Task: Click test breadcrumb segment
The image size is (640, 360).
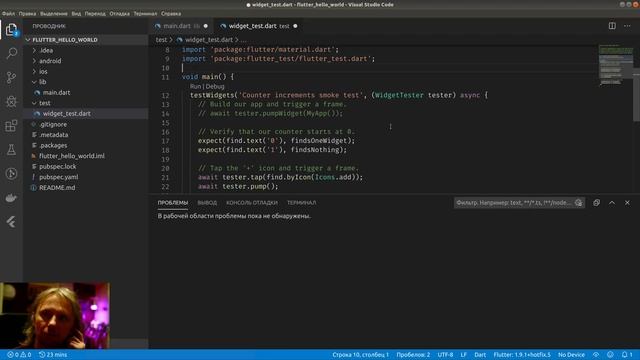Action: pyautogui.click(x=161, y=40)
